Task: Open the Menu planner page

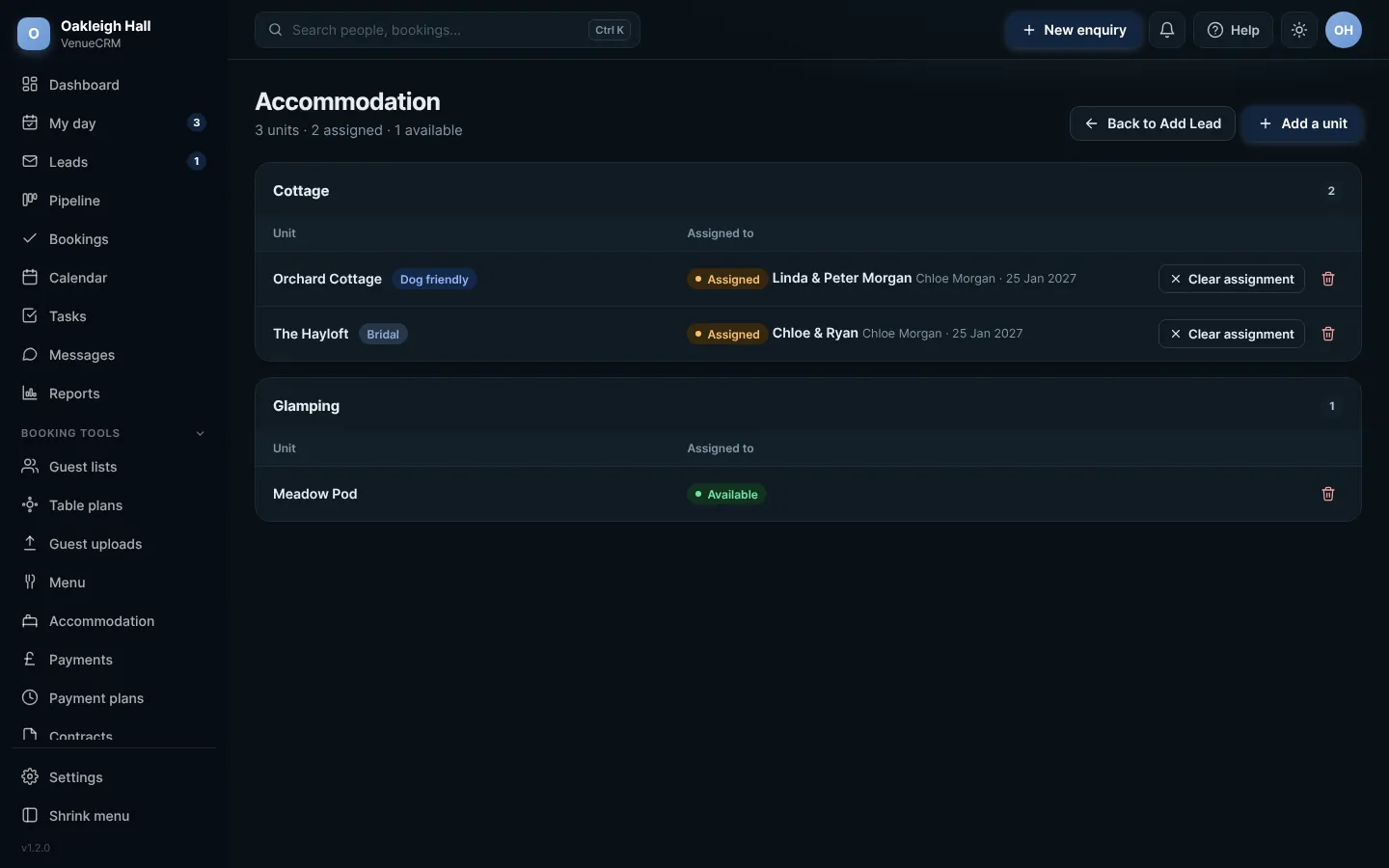Action: click(x=114, y=583)
